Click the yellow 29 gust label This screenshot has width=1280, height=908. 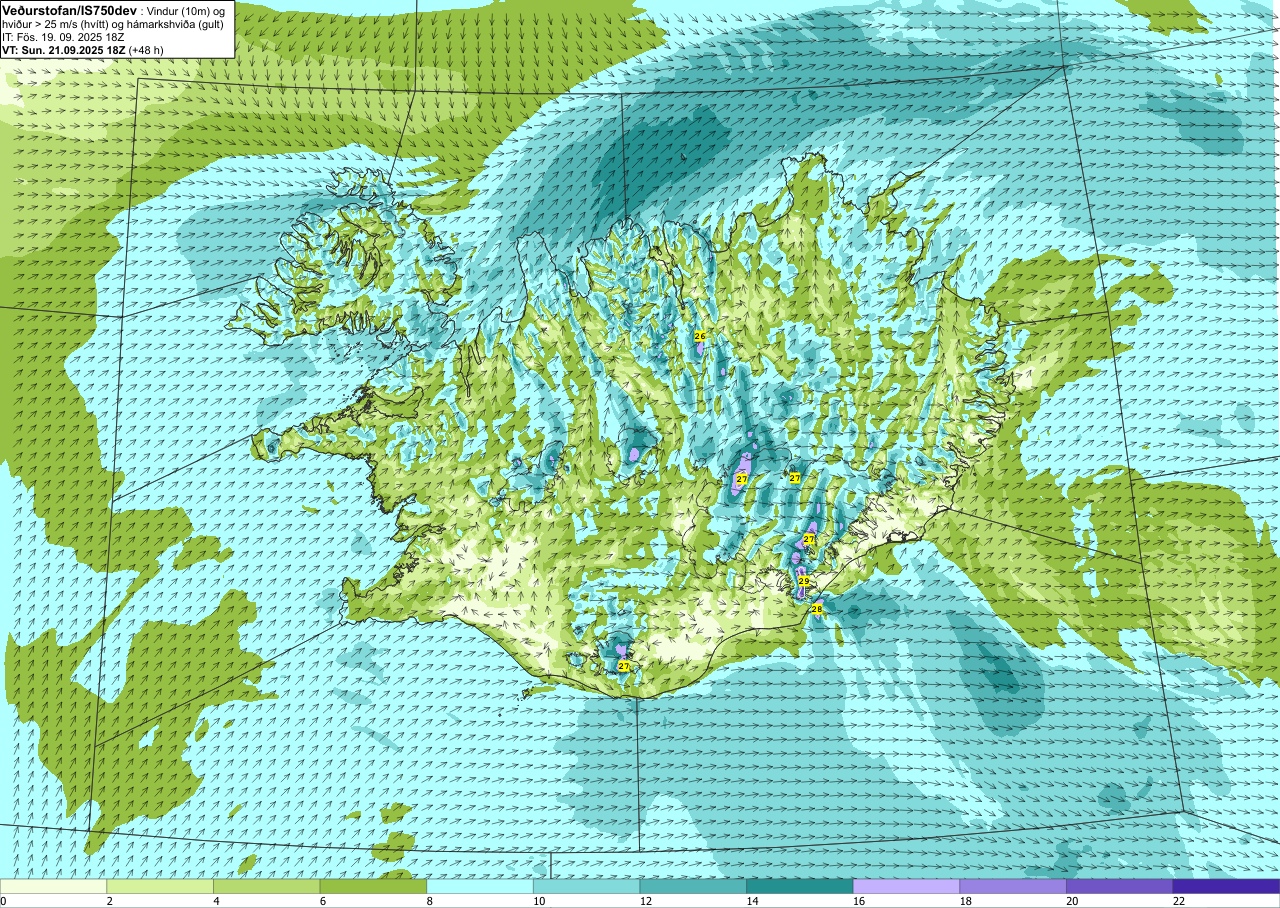803,581
